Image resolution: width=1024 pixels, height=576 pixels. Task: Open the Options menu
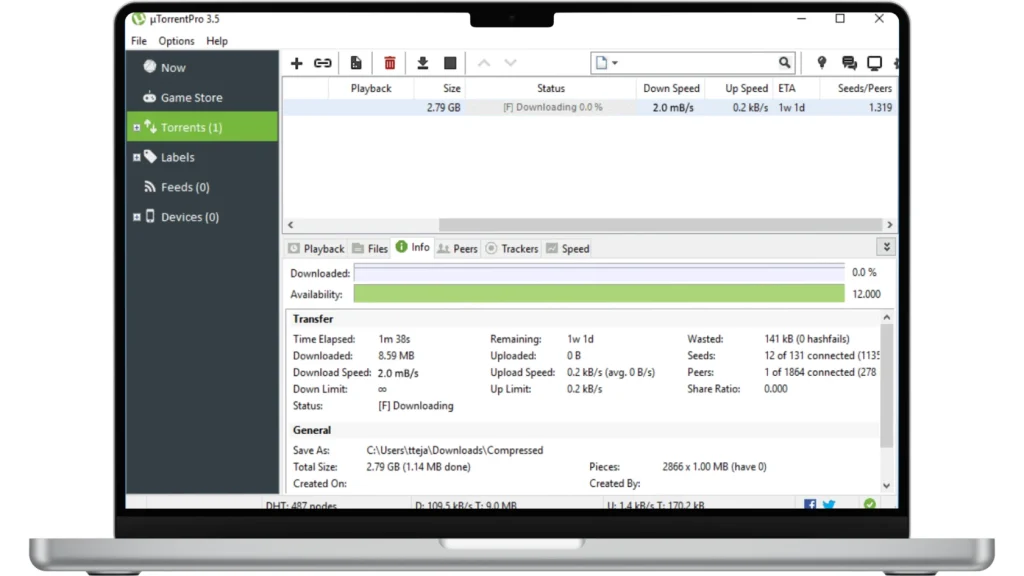coord(176,41)
